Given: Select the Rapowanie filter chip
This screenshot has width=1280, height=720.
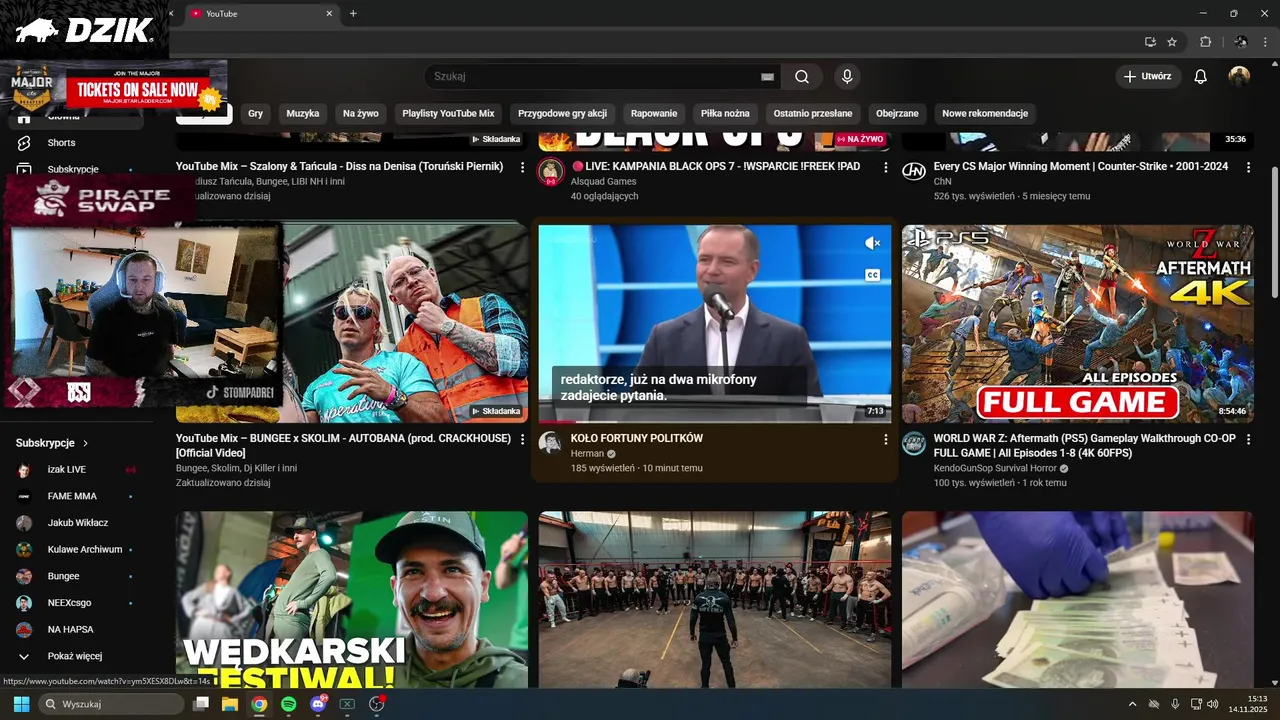Looking at the screenshot, I should coord(654,114).
